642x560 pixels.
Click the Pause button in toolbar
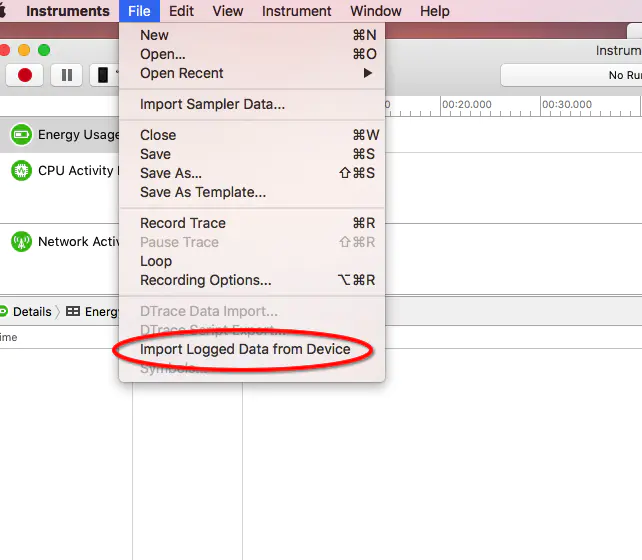click(66, 75)
